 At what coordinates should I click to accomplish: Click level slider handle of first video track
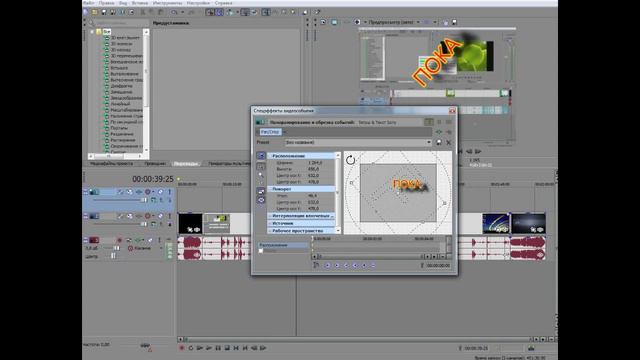click(143, 200)
